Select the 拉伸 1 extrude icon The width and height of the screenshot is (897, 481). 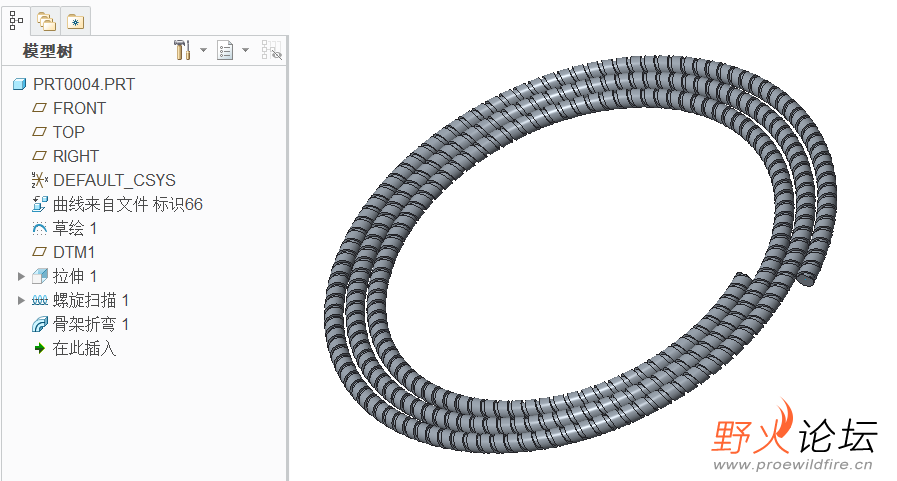39,276
